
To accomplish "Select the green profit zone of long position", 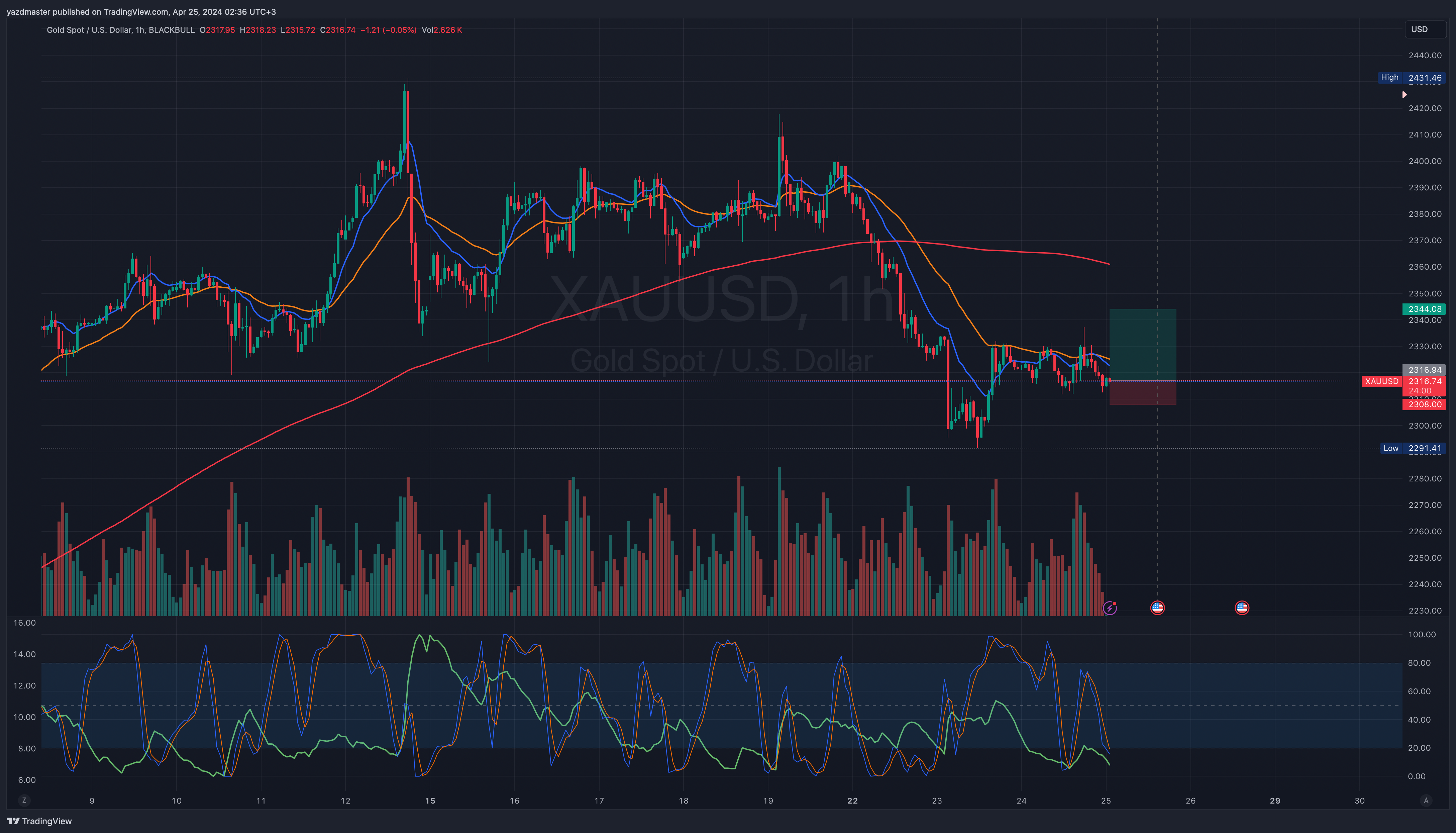I will [x=1143, y=345].
